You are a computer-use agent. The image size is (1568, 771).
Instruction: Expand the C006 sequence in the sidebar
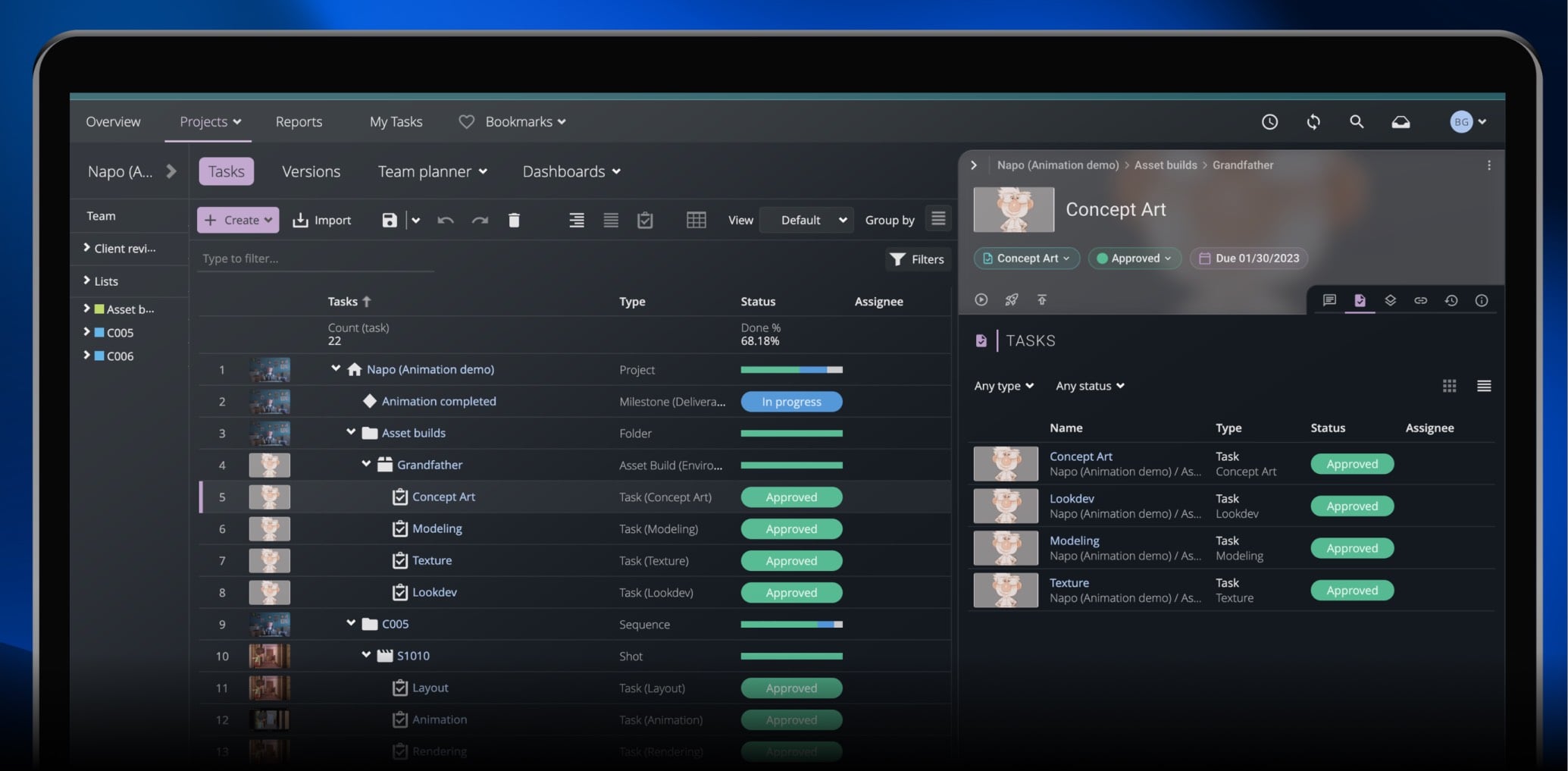tap(86, 356)
